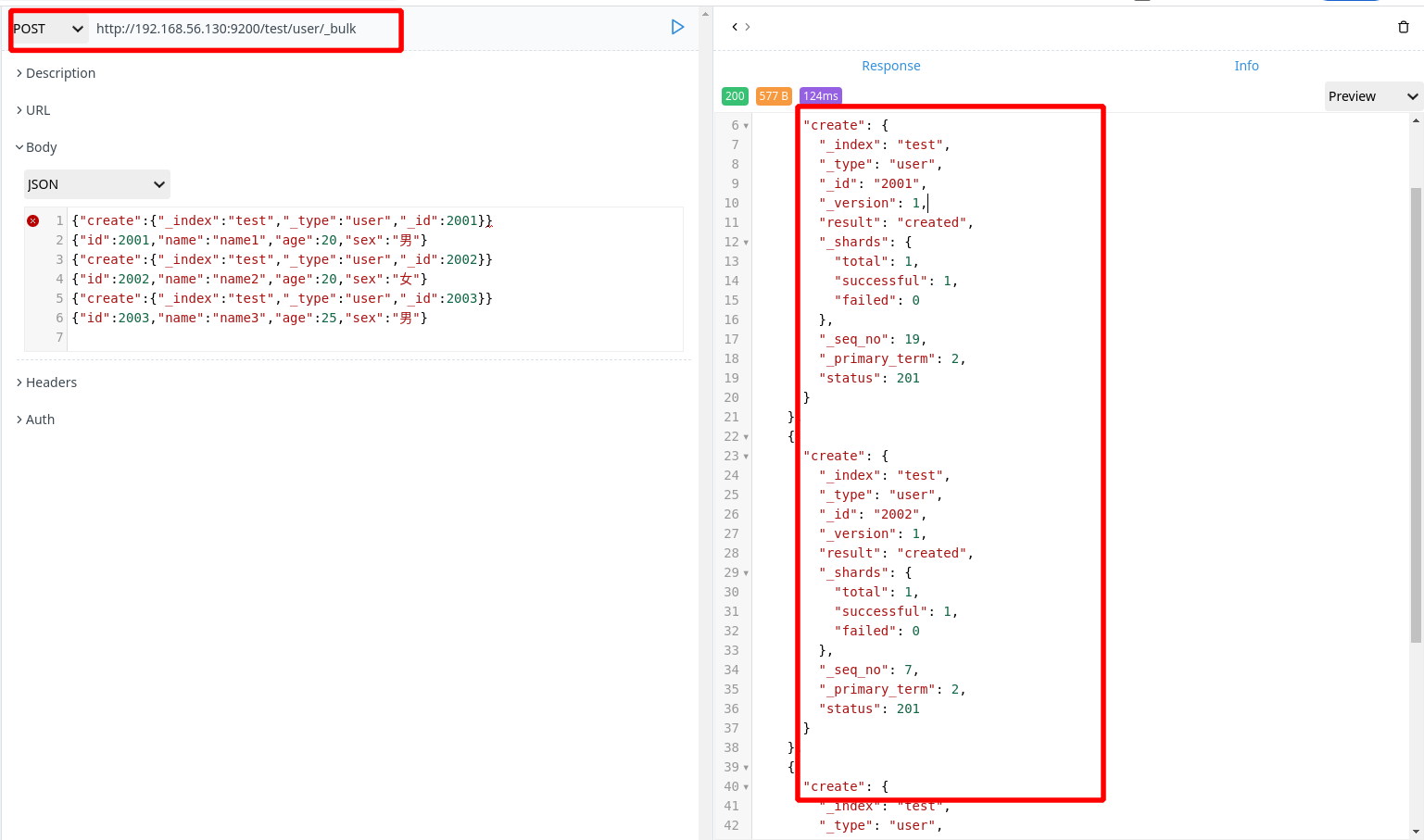Viewport: 1424px width, 840px height.
Task: Expand the Headers section
Action: [x=45, y=382]
